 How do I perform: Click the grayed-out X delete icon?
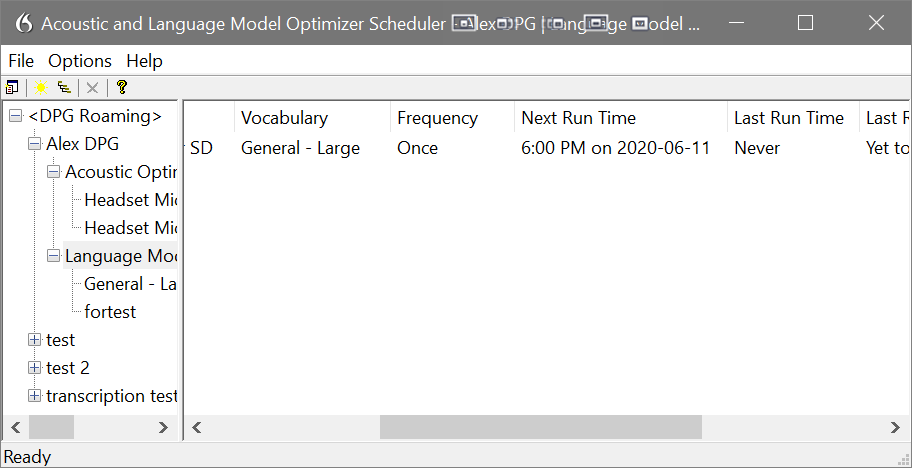click(92, 88)
